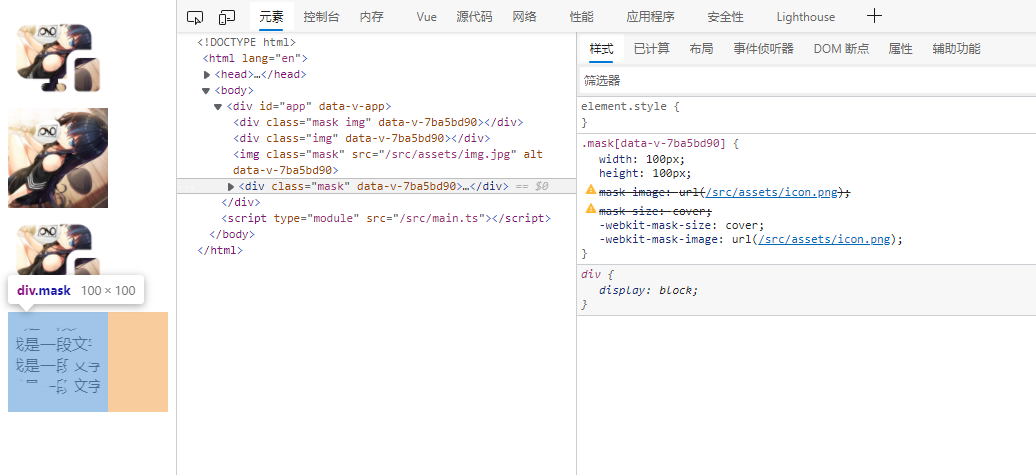Expand the selected div class="mask" node
The image size is (1036, 475).
(x=231, y=187)
